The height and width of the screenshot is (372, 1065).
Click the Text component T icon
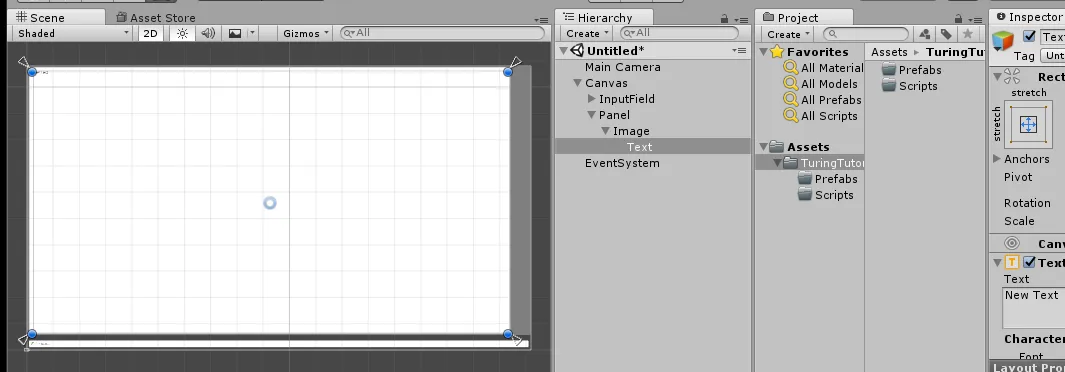coord(1012,263)
